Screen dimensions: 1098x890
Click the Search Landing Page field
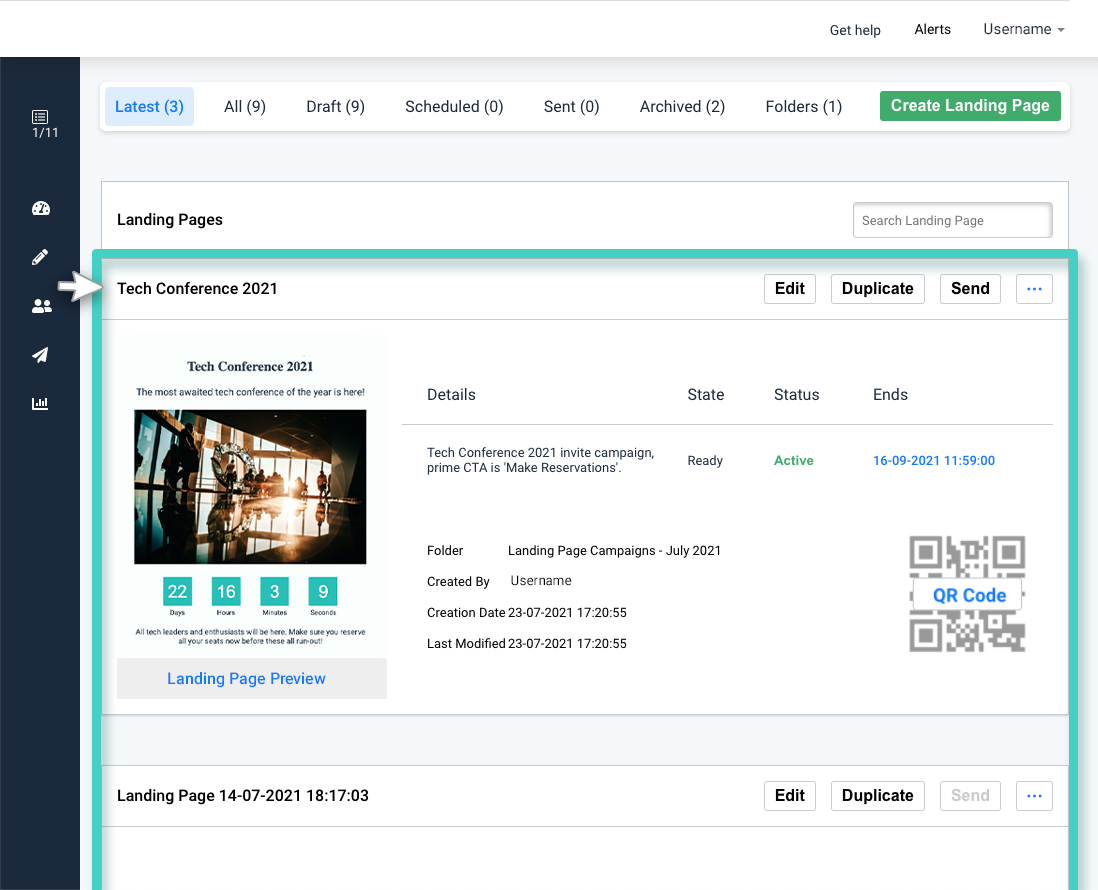952,221
